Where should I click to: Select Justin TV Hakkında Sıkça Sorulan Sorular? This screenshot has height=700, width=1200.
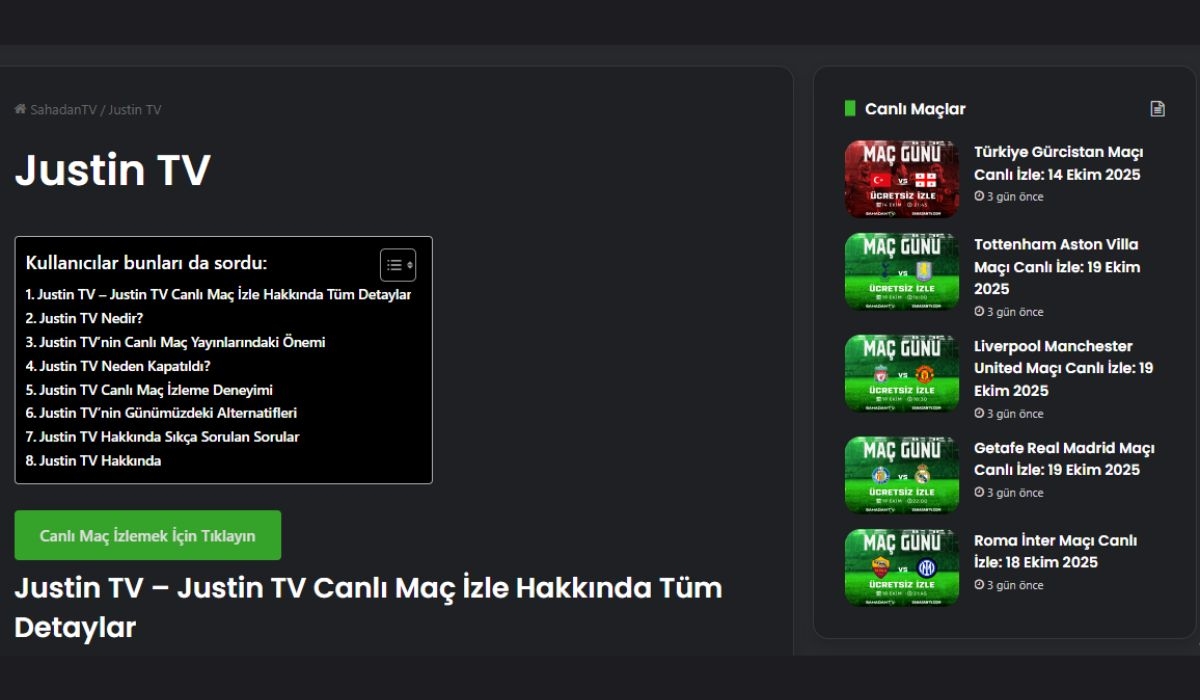click(162, 437)
